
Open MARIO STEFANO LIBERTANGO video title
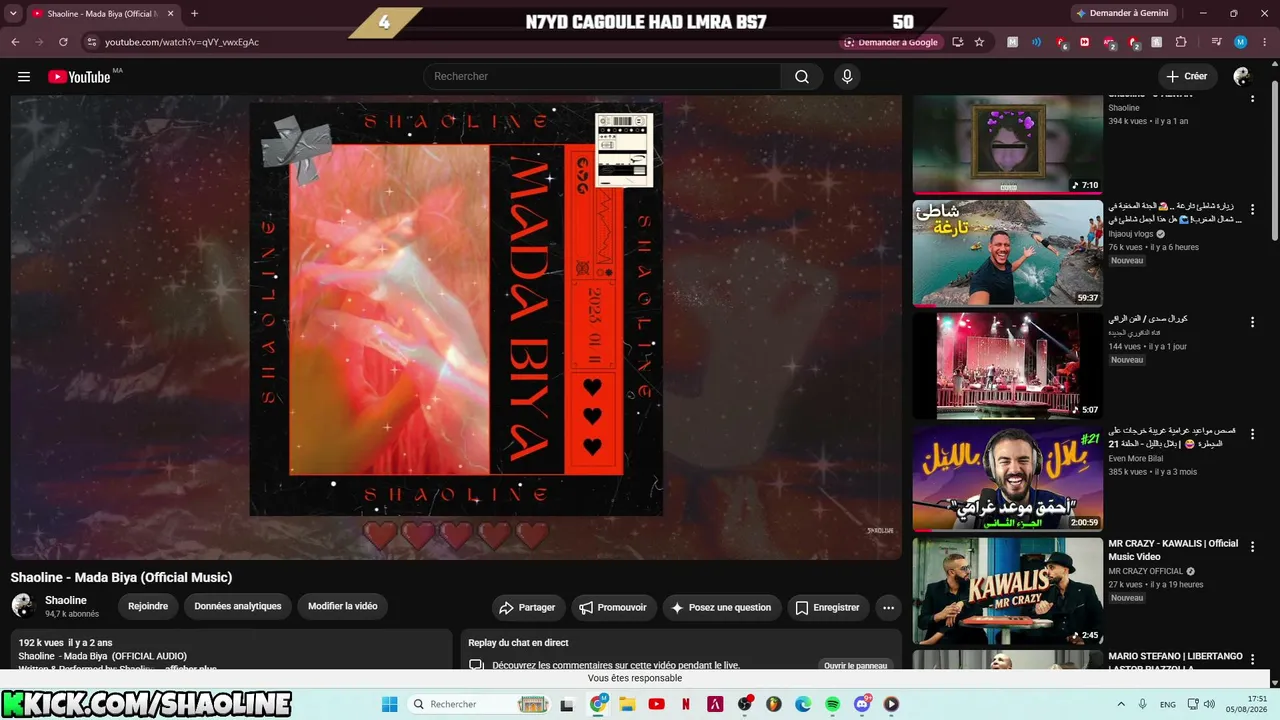tap(1175, 662)
